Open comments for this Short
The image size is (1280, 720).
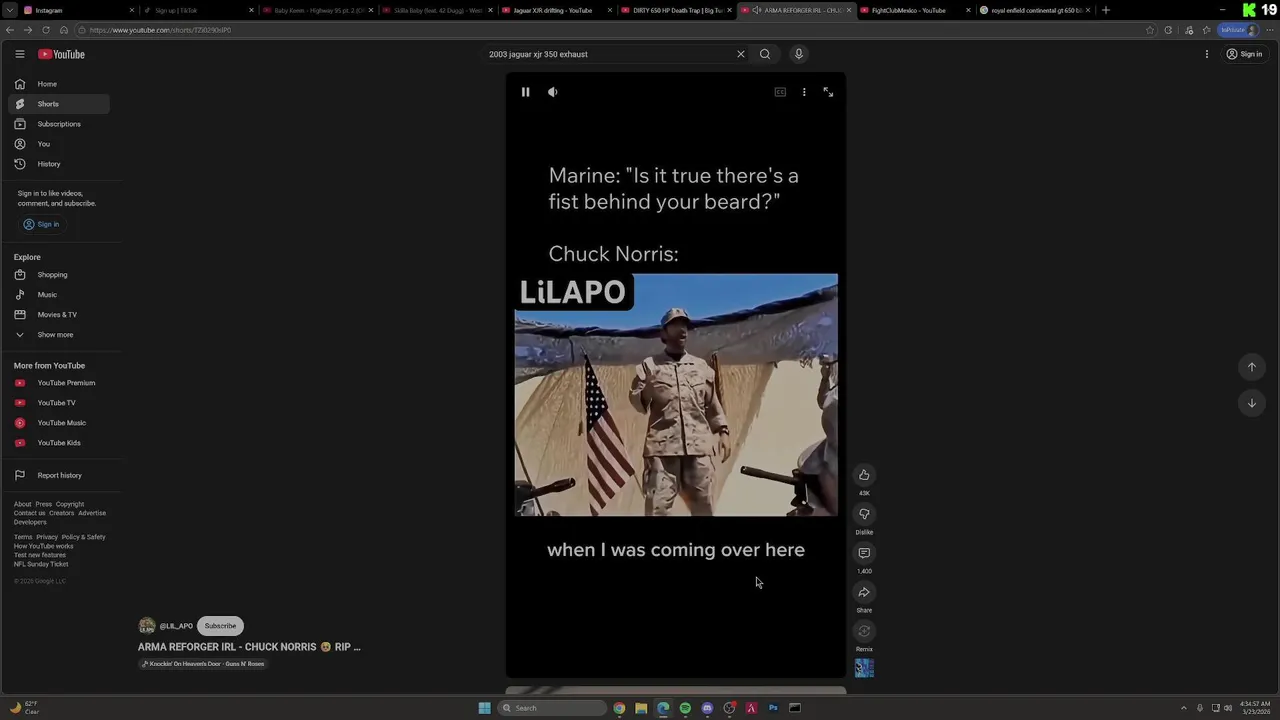tap(864, 553)
